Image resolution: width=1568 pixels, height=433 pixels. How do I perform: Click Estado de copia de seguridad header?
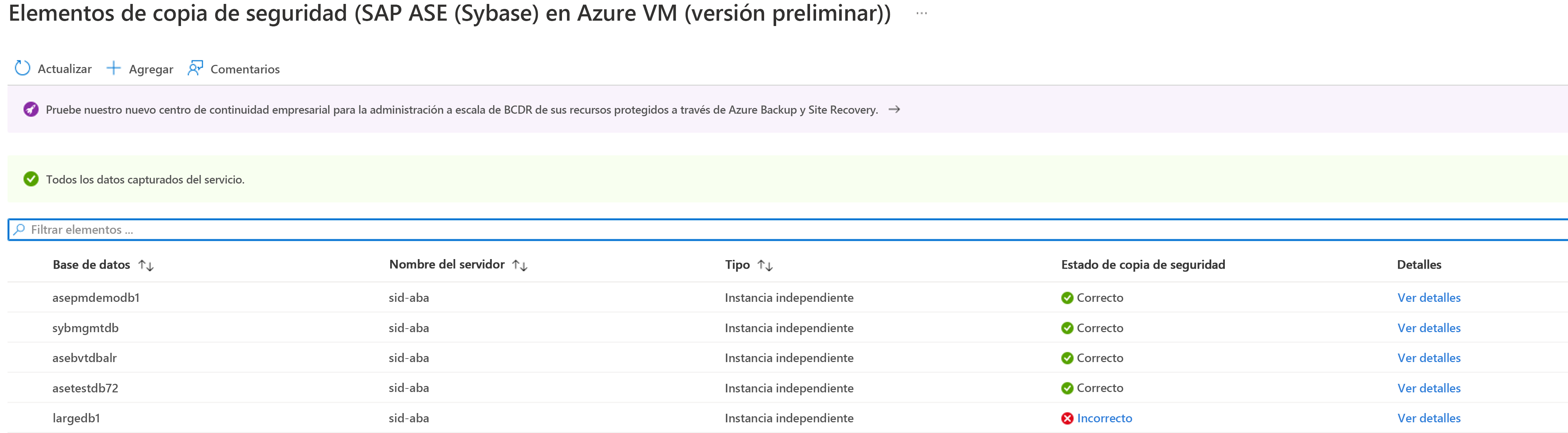click(x=1143, y=265)
